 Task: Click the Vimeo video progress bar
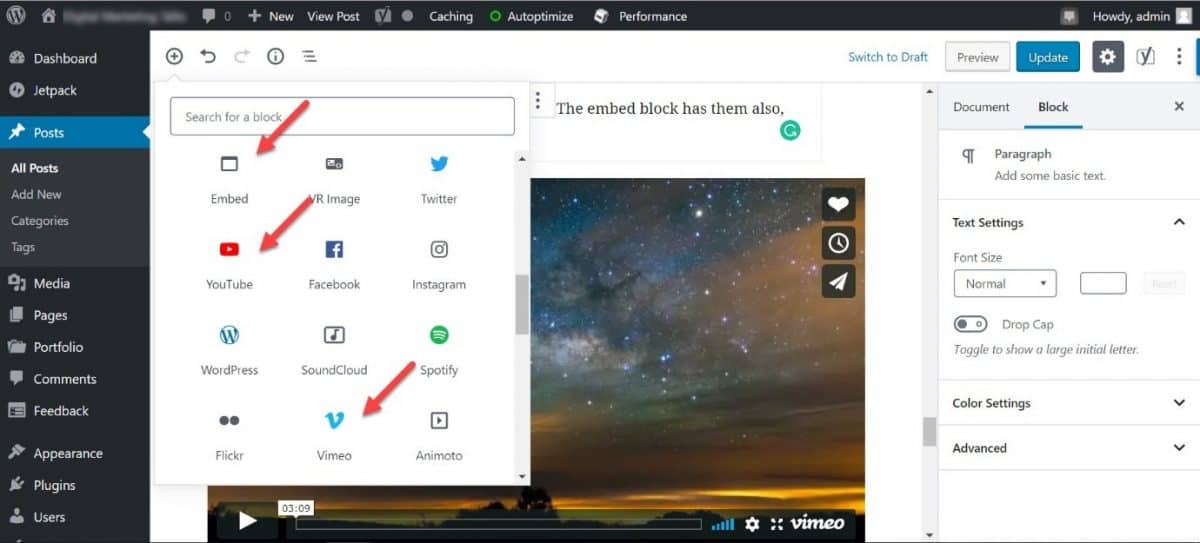coord(498,523)
